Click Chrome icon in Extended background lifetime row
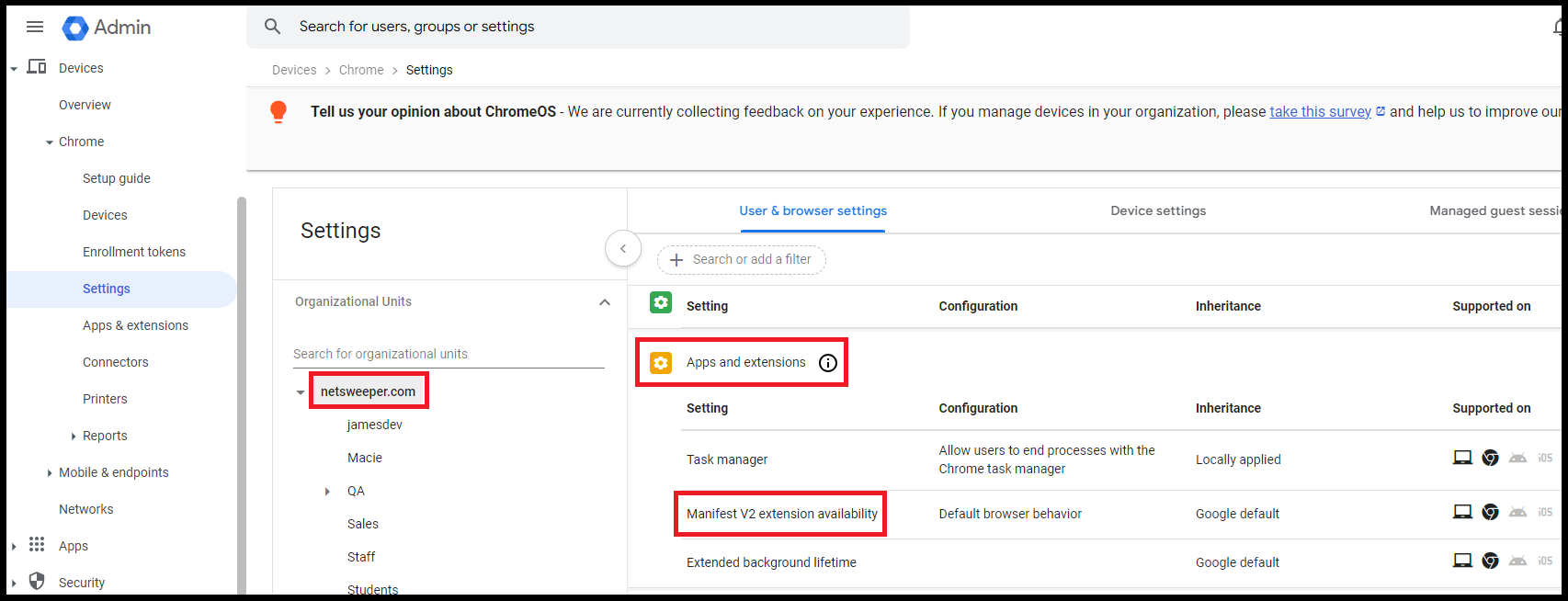Screen dimensions: 1568x601 click(1491, 561)
